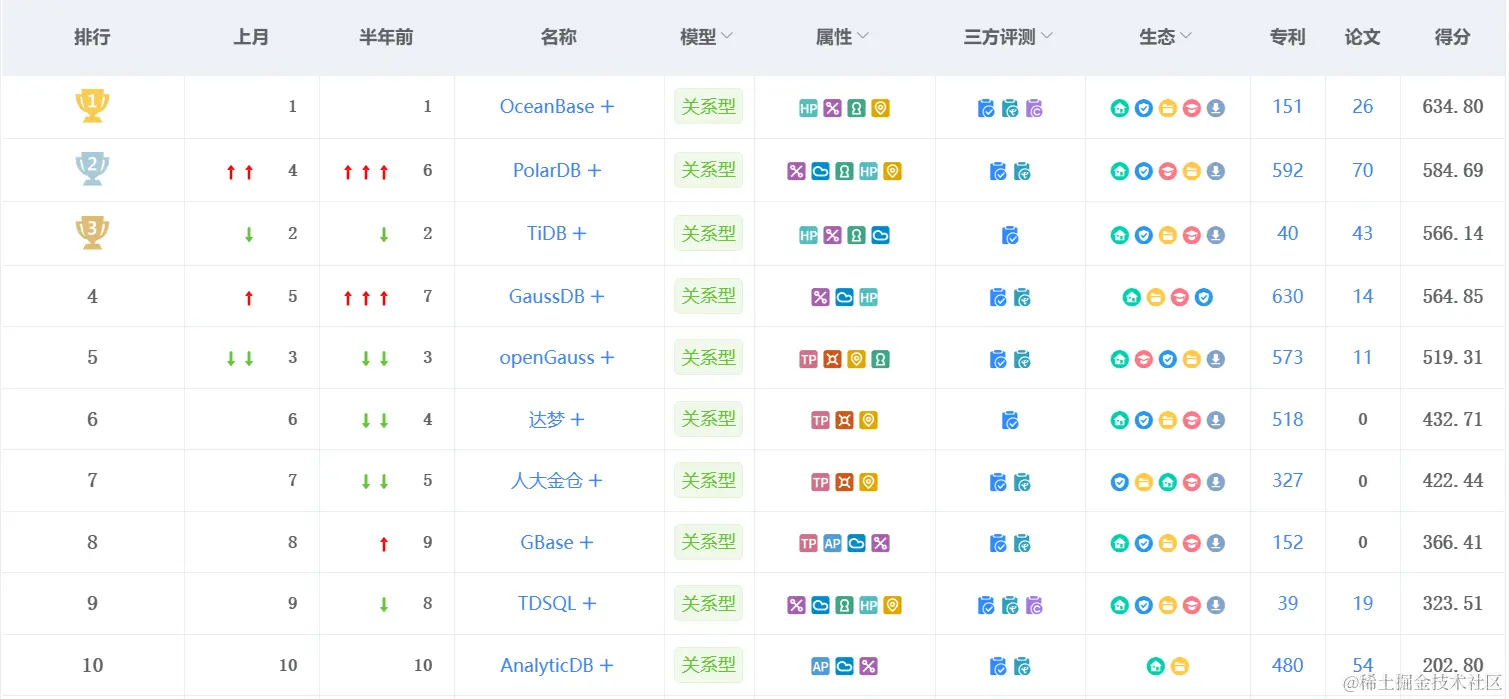Click the 半年前 column header

coord(386,37)
